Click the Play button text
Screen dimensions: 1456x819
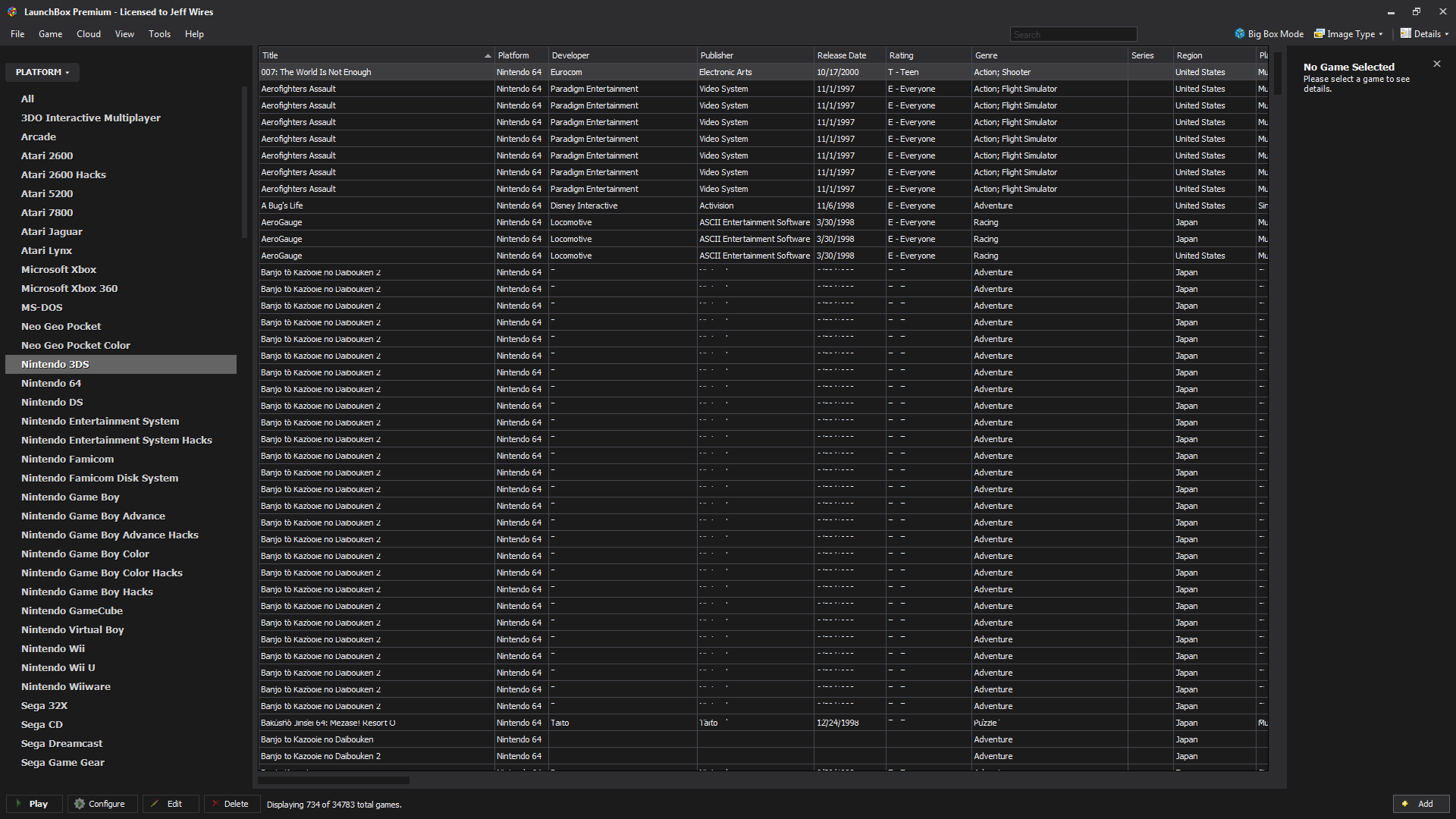pyautogui.click(x=39, y=804)
